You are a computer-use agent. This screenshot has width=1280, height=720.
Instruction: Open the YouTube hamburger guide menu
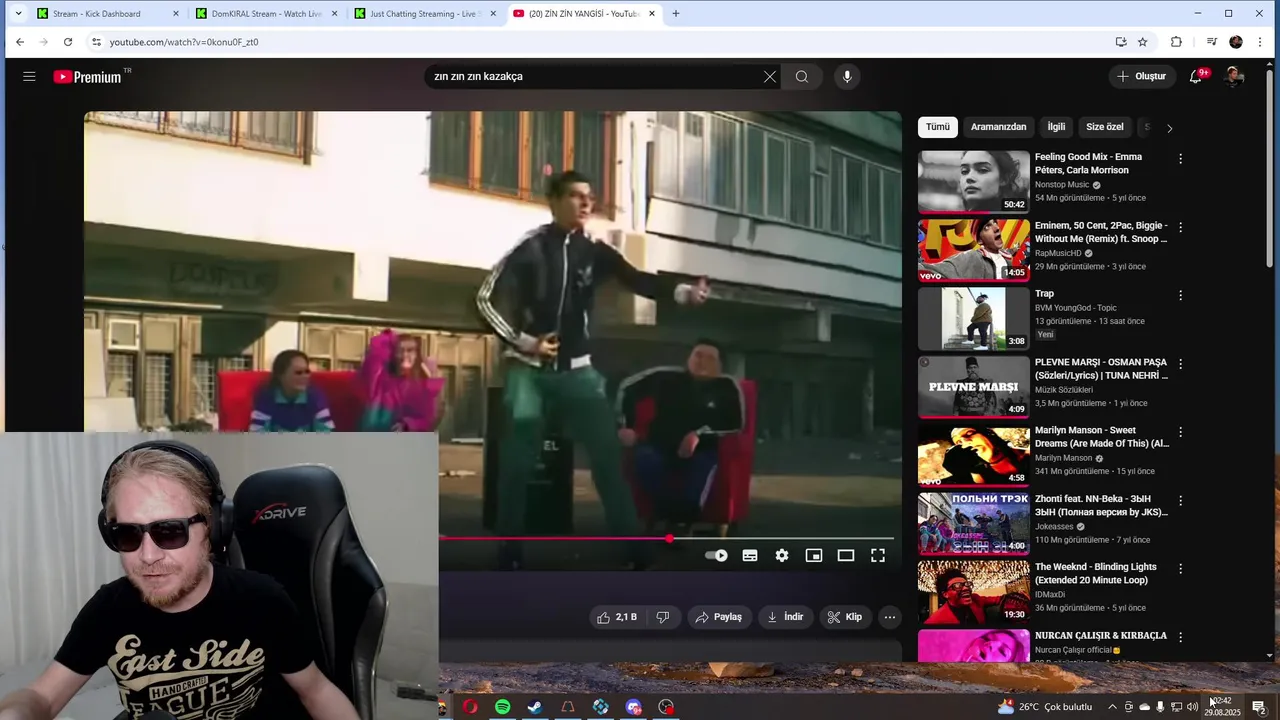[29, 77]
